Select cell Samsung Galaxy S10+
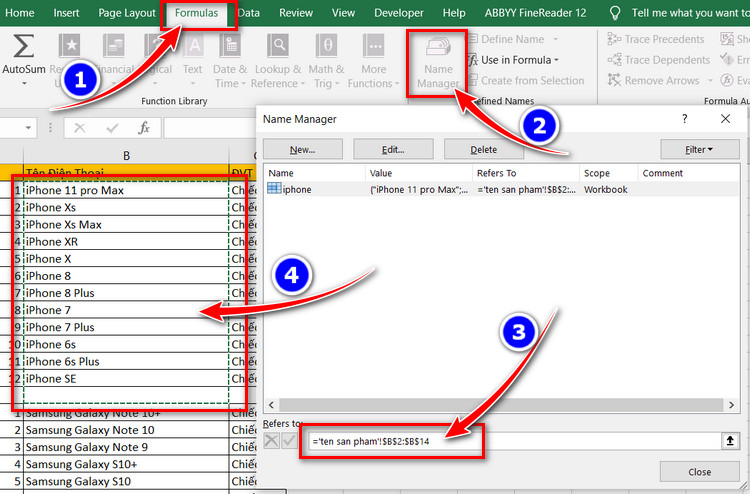This screenshot has width=750, height=494. 126,464
